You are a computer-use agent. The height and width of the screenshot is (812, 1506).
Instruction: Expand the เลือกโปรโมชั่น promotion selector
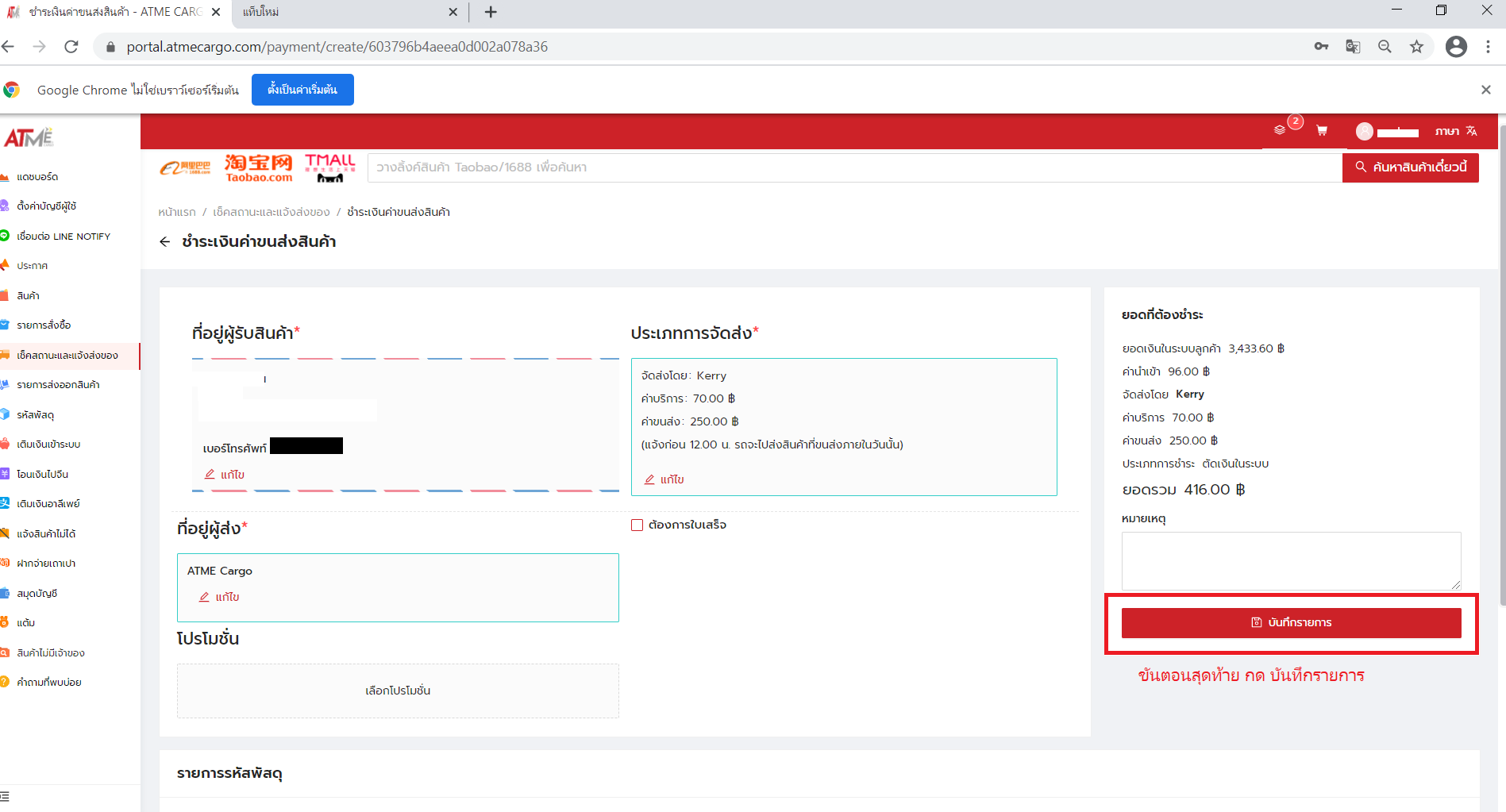click(398, 691)
